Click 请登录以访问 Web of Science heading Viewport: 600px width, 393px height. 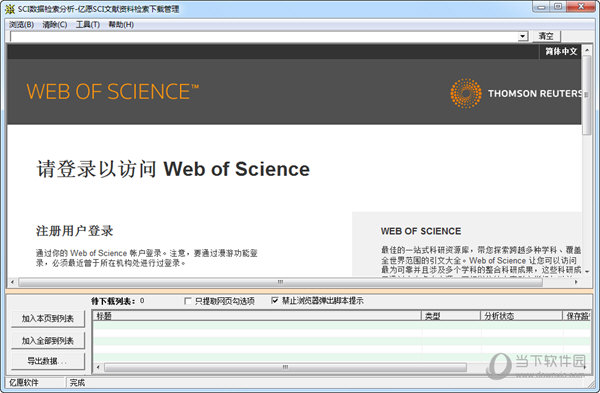173,169
